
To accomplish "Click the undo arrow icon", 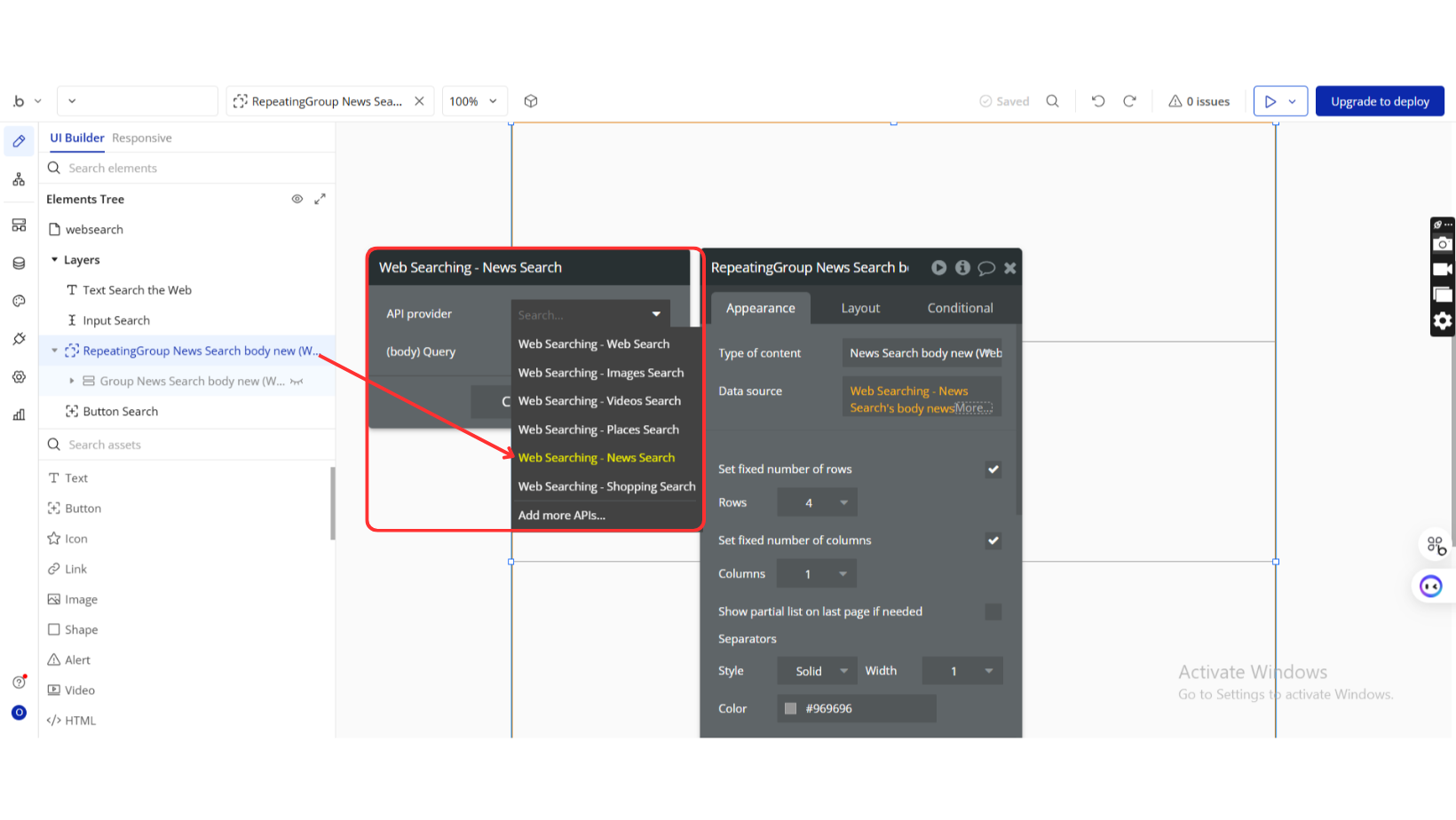I will click(x=1098, y=101).
